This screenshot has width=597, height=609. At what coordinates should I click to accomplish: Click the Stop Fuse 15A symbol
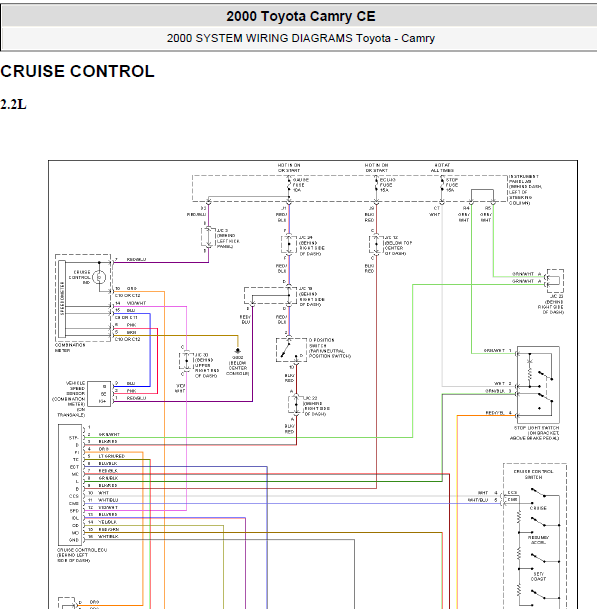[442, 185]
